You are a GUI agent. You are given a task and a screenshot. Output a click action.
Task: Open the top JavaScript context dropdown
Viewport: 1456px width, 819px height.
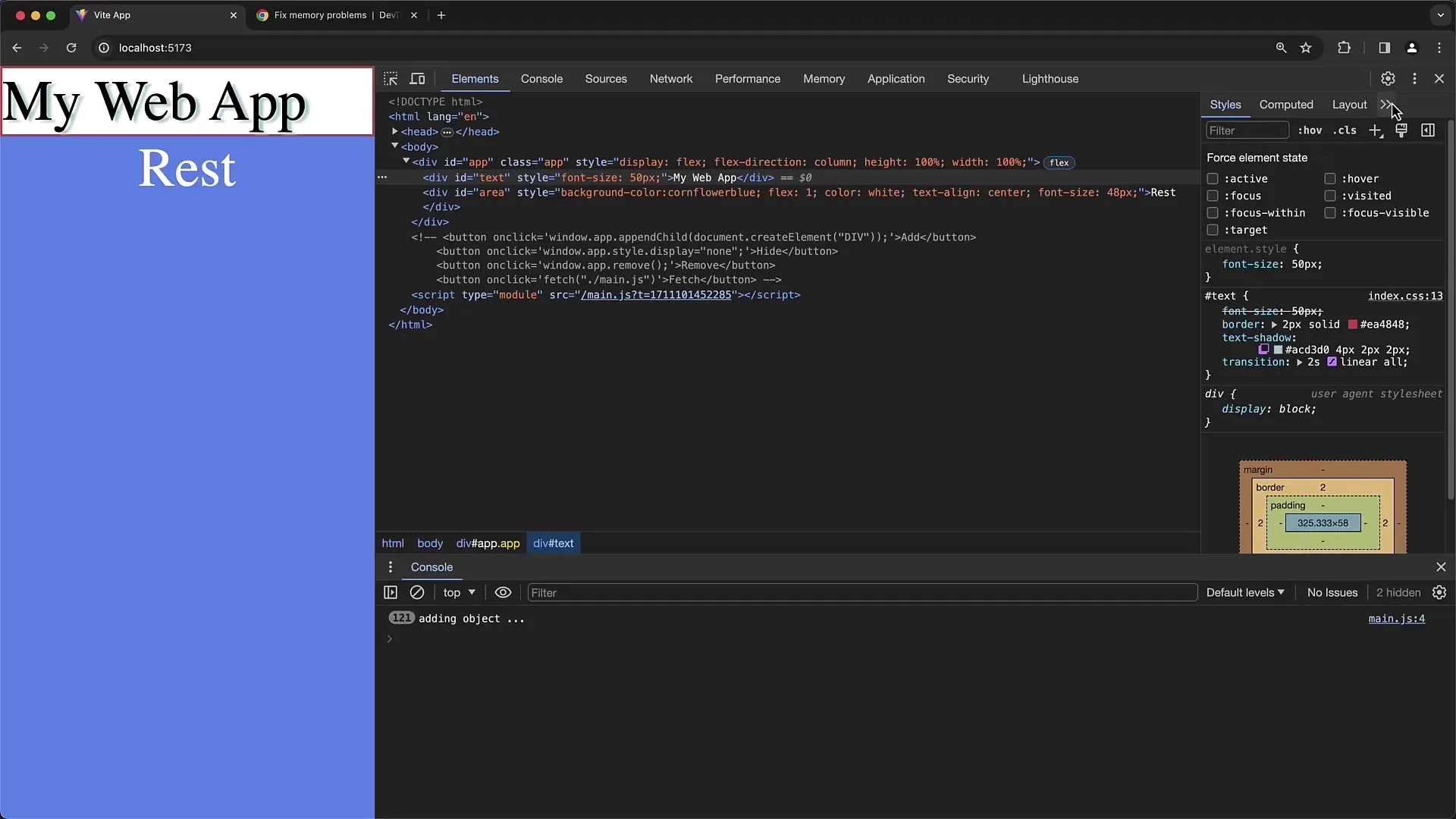click(x=459, y=592)
